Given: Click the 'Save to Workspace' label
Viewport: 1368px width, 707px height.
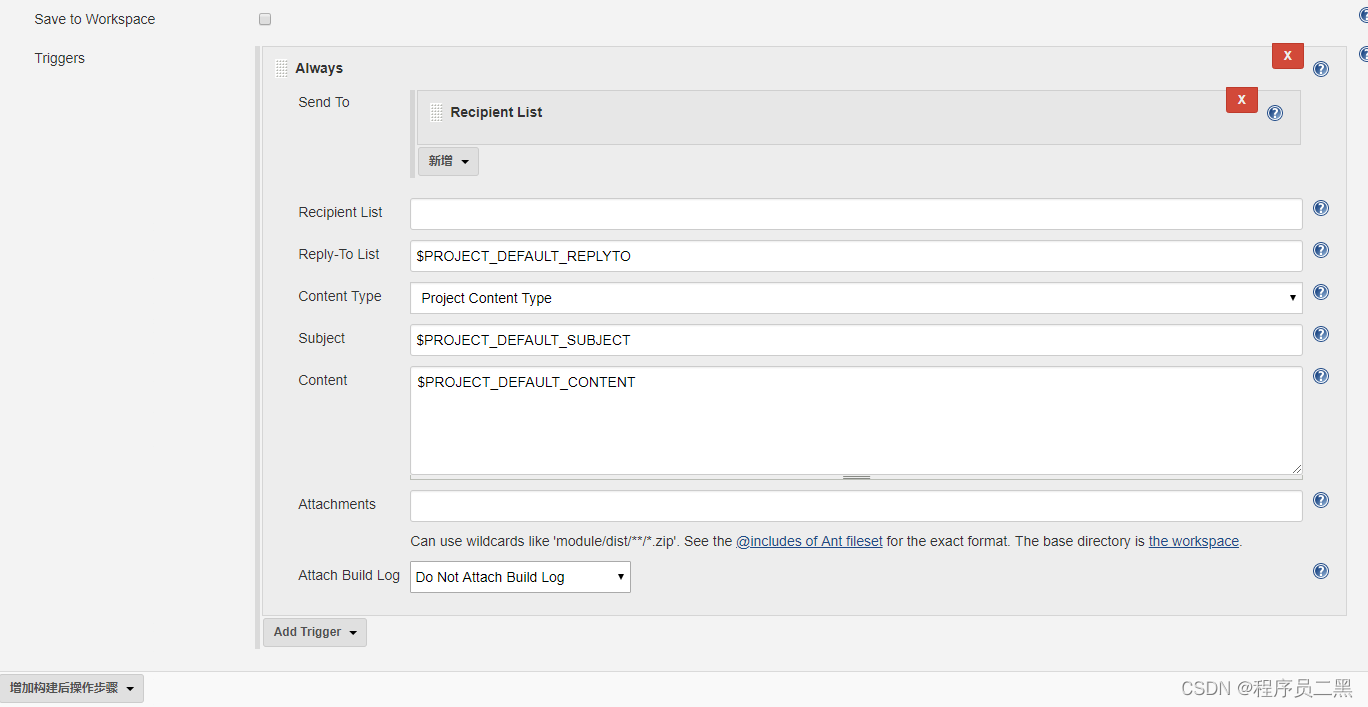Looking at the screenshot, I should pyautogui.click(x=95, y=19).
